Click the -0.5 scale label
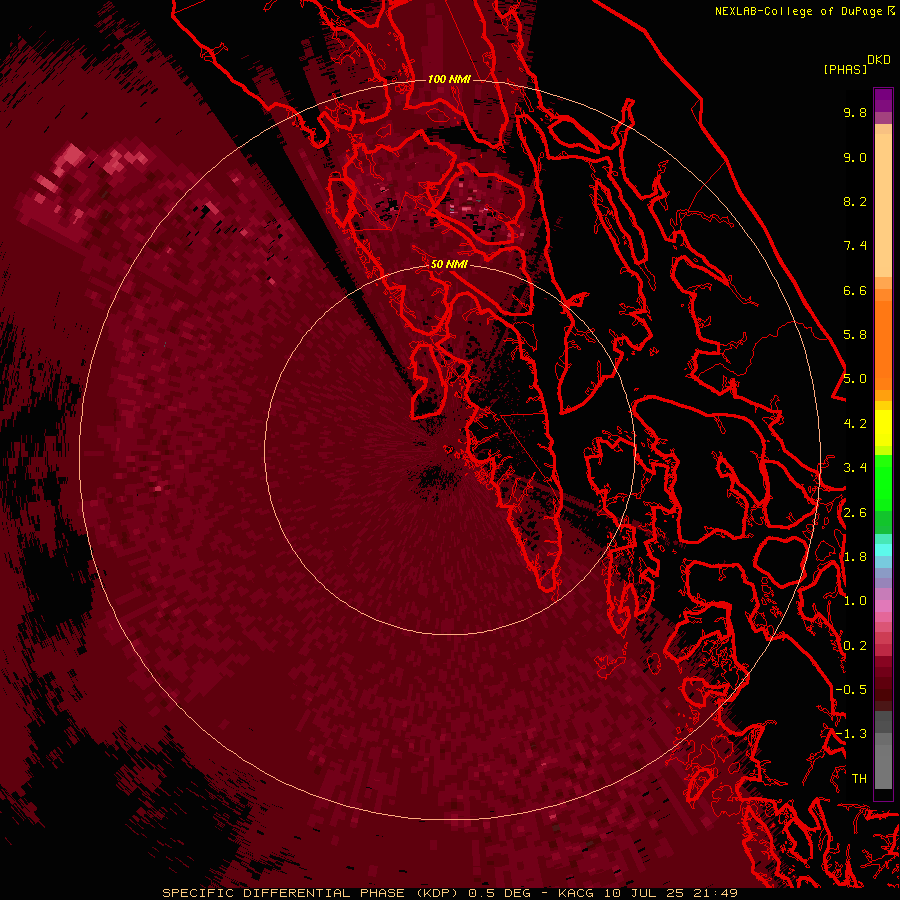 (x=851, y=690)
